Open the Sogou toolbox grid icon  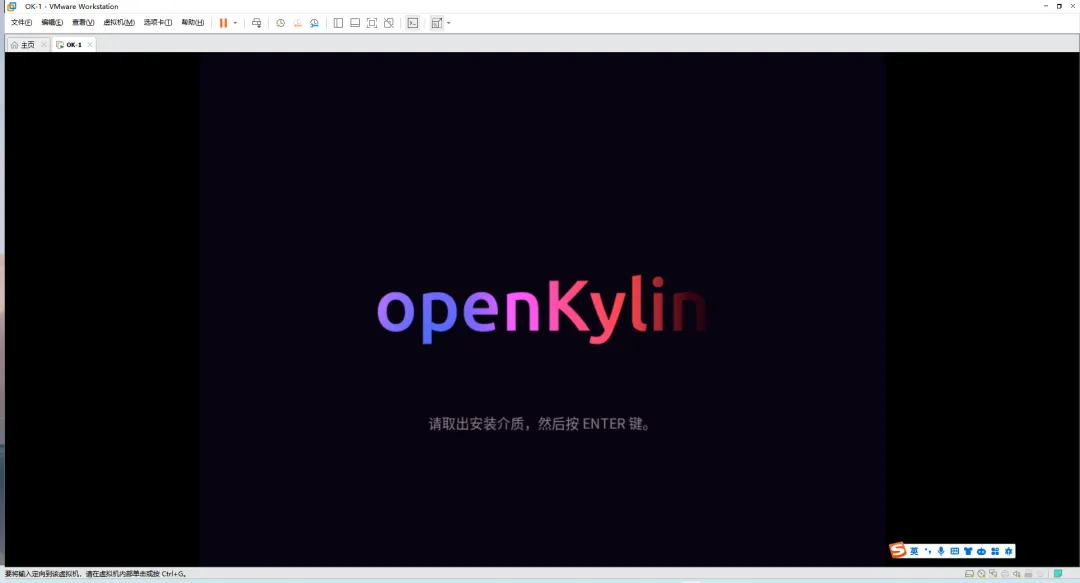pyautogui.click(x=995, y=551)
